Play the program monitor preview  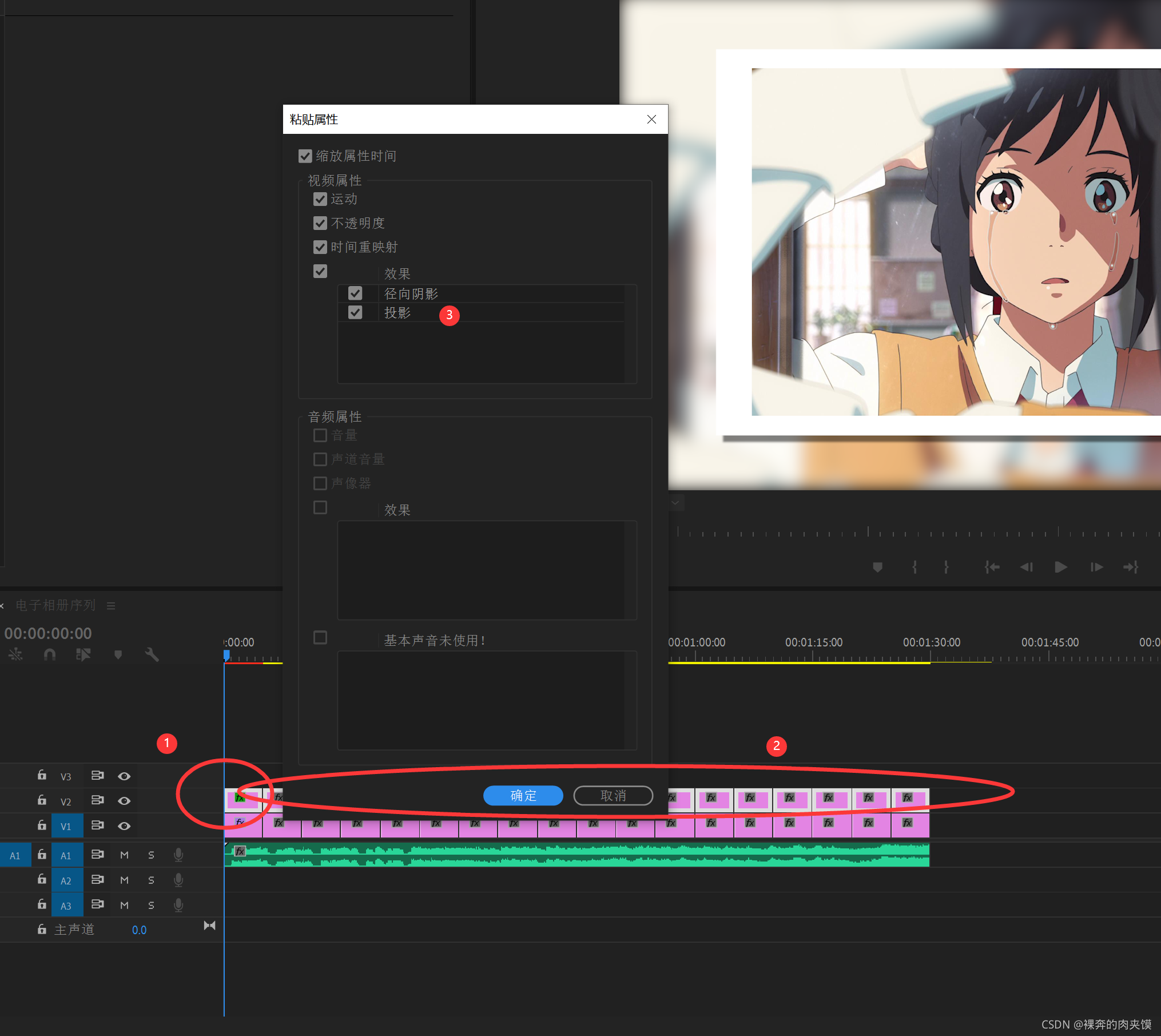tap(1060, 567)
